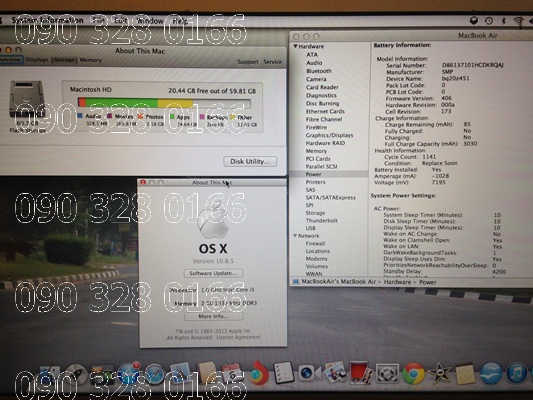
Task: Open Bluetooth status menu bar icon
Action: [x=504, y=21]
